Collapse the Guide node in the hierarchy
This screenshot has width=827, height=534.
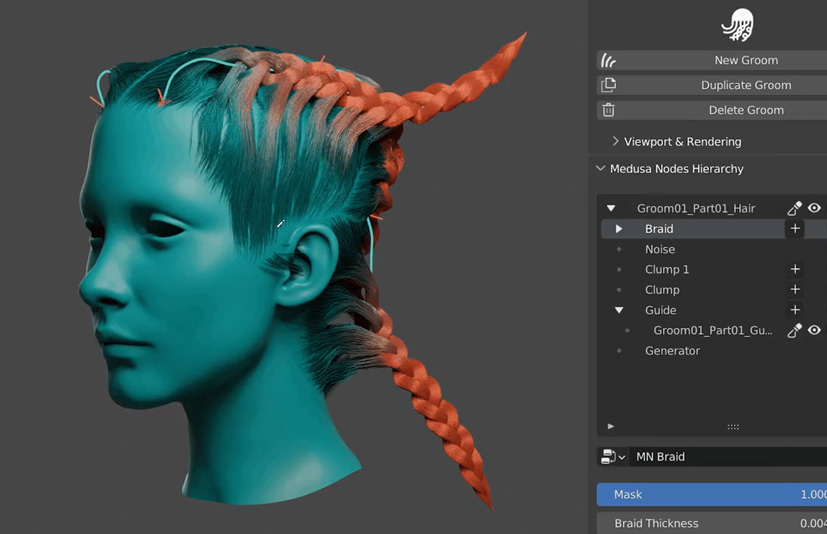click(x=619, y=310)
